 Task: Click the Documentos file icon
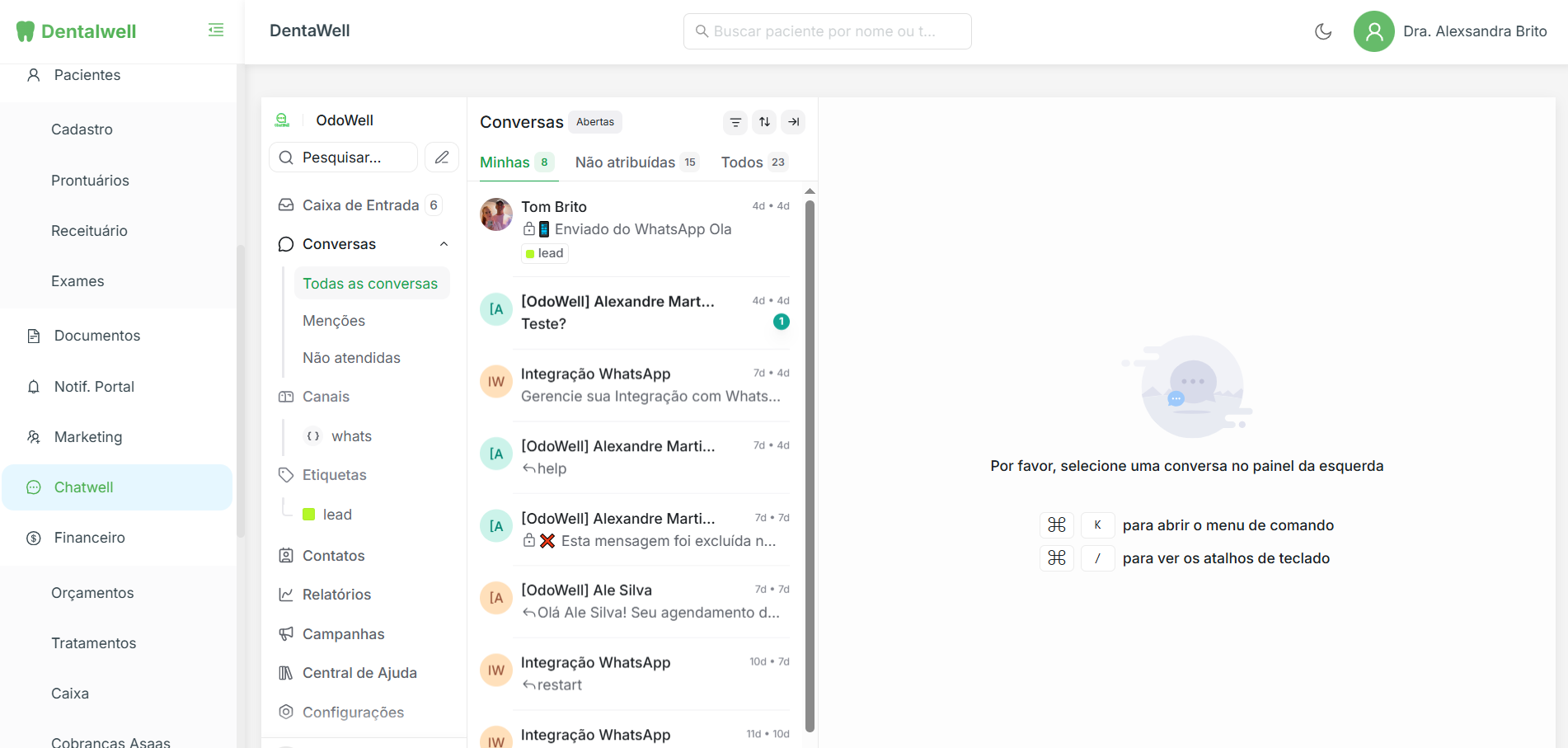34,336
